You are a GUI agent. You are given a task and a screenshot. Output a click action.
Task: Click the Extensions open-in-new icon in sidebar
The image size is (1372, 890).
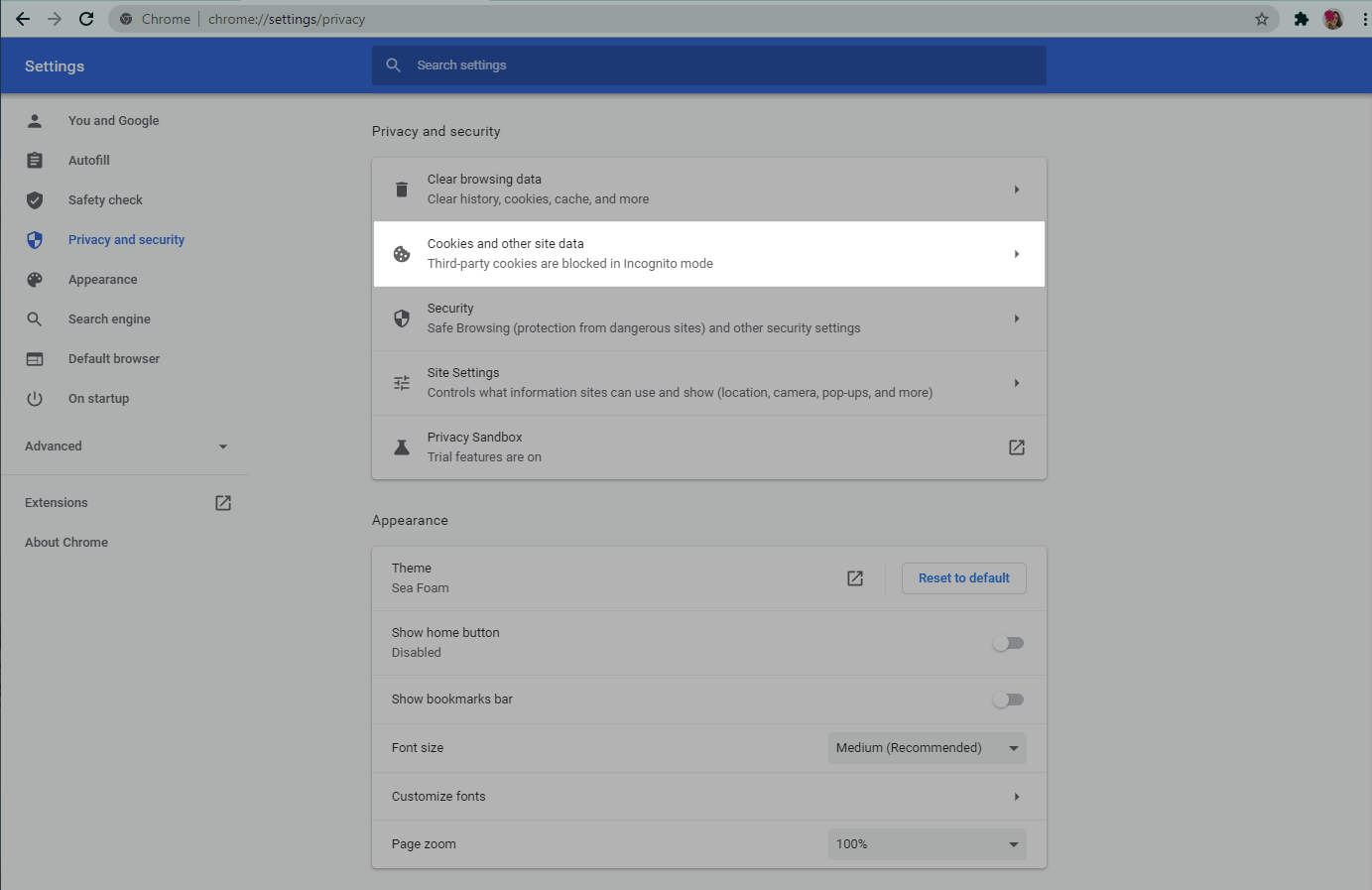(x=223, y=503)
